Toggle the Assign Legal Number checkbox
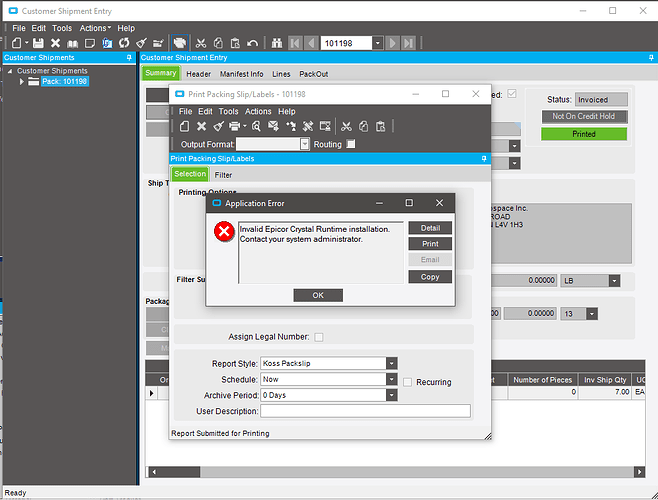This screenshot has height=500, width=658. (x=319, y=337)
